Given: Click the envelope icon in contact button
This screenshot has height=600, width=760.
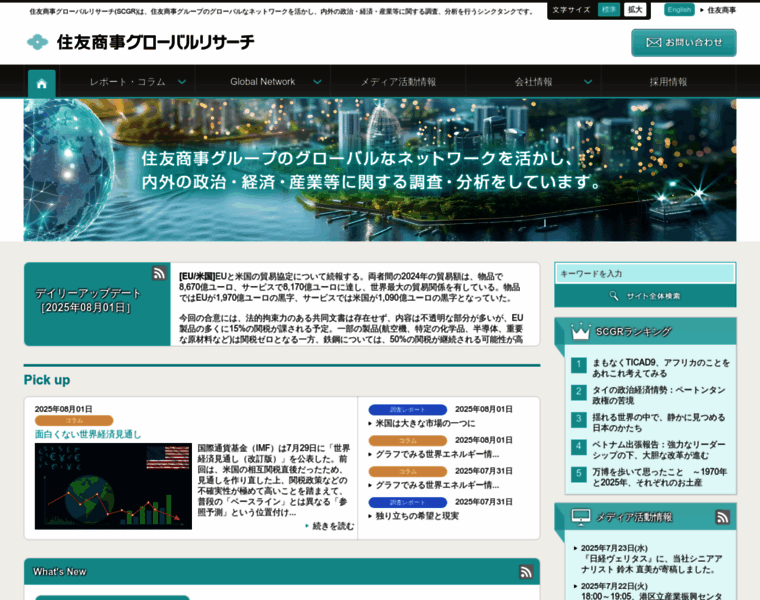Looking at the screenshot, I should (x=653, y=43).
